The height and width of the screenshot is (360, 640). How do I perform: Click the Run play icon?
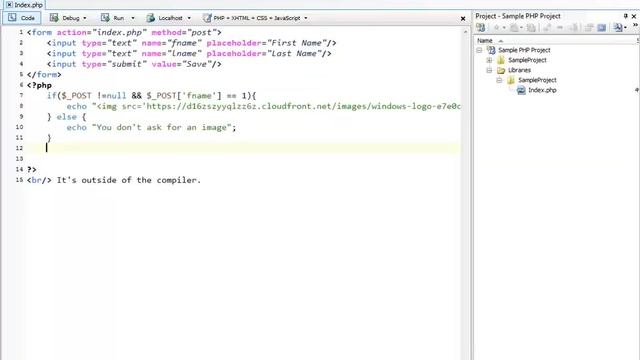105,18
